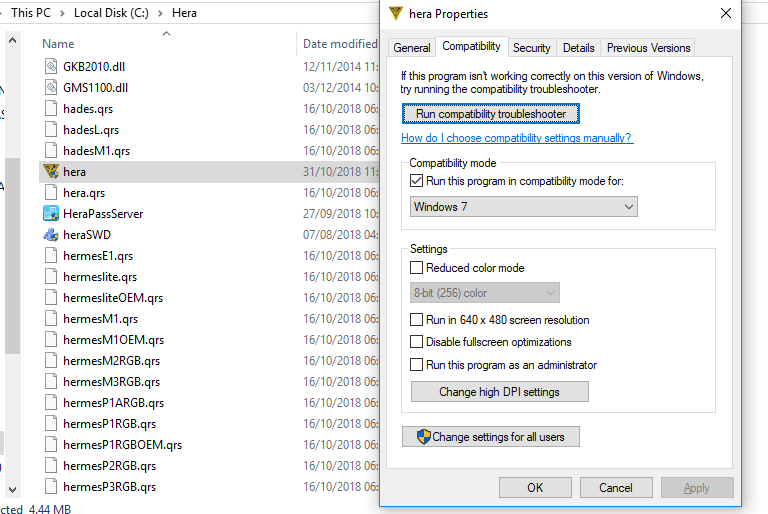Check Run this program as an administrator

(417, 365)
